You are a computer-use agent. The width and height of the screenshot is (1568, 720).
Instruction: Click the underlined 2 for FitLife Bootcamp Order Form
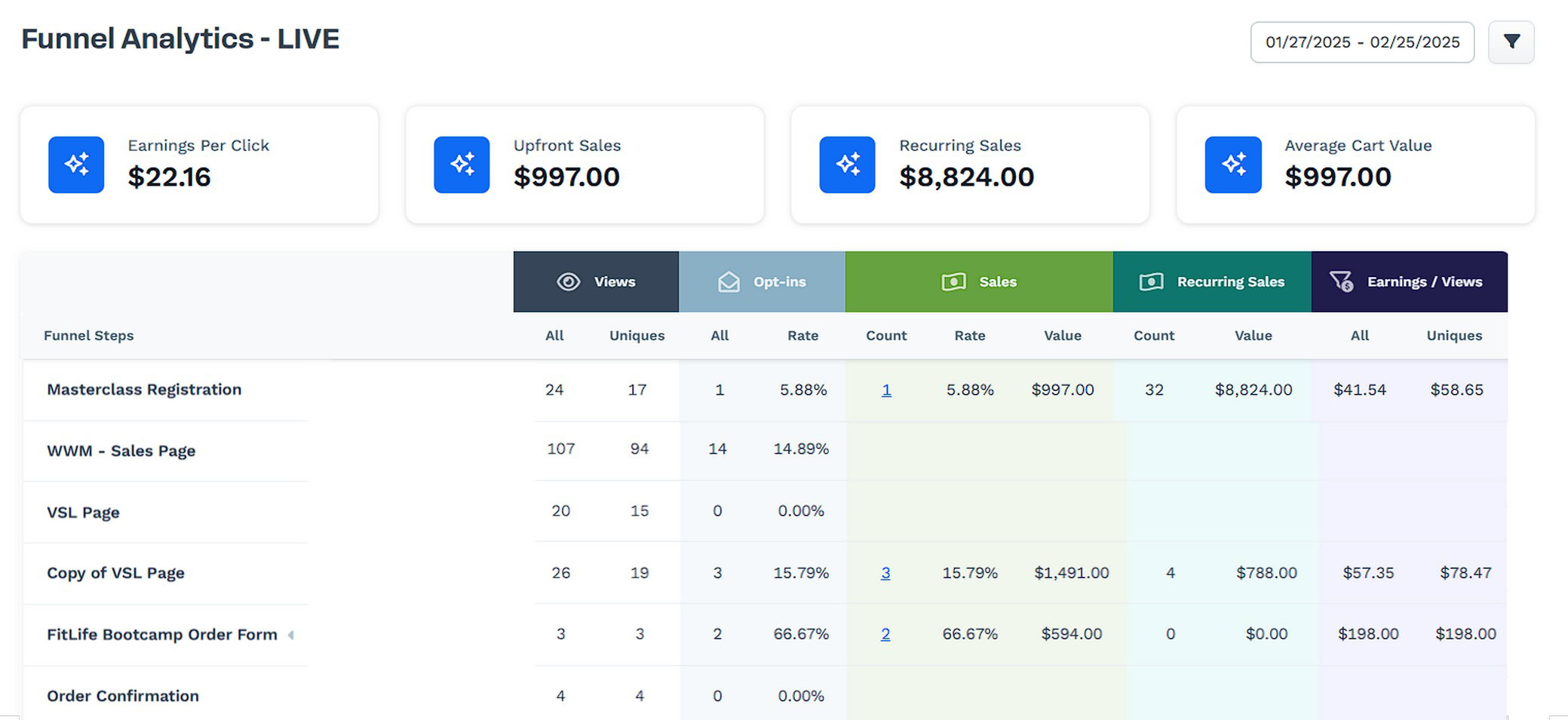(x=885, y=635)
